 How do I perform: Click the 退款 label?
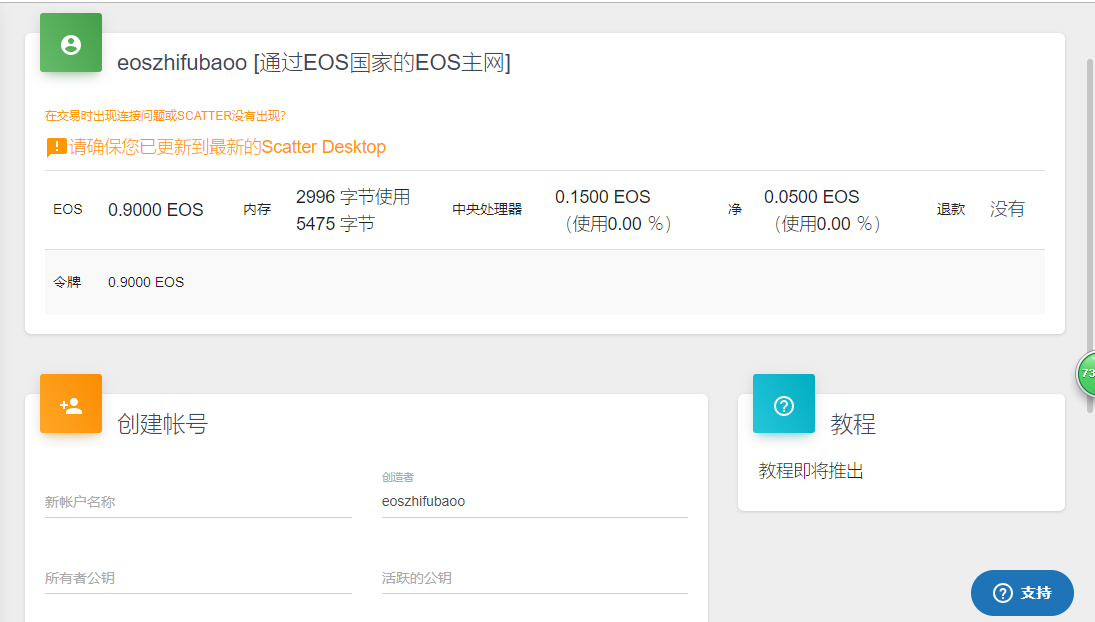[950, 209]
